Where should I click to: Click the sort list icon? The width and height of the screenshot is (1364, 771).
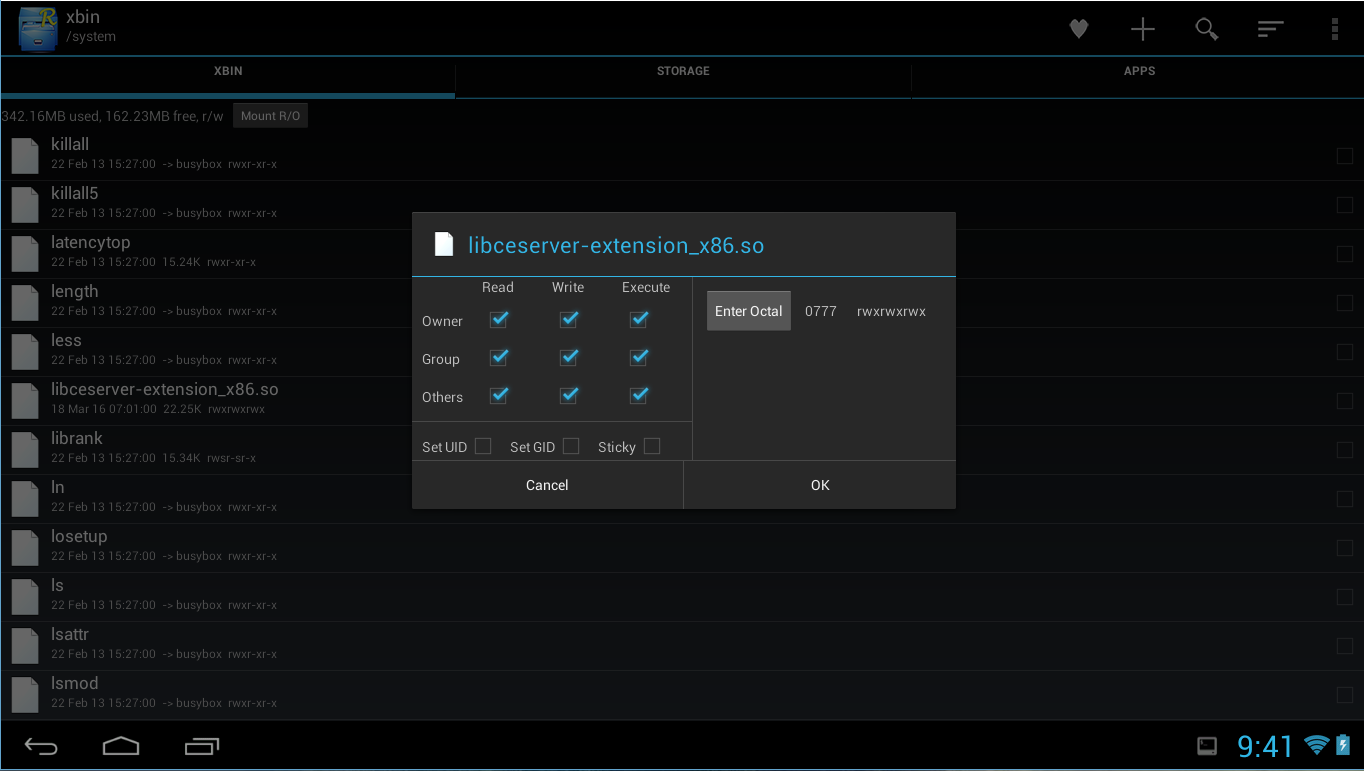[x=1270, y=29]
